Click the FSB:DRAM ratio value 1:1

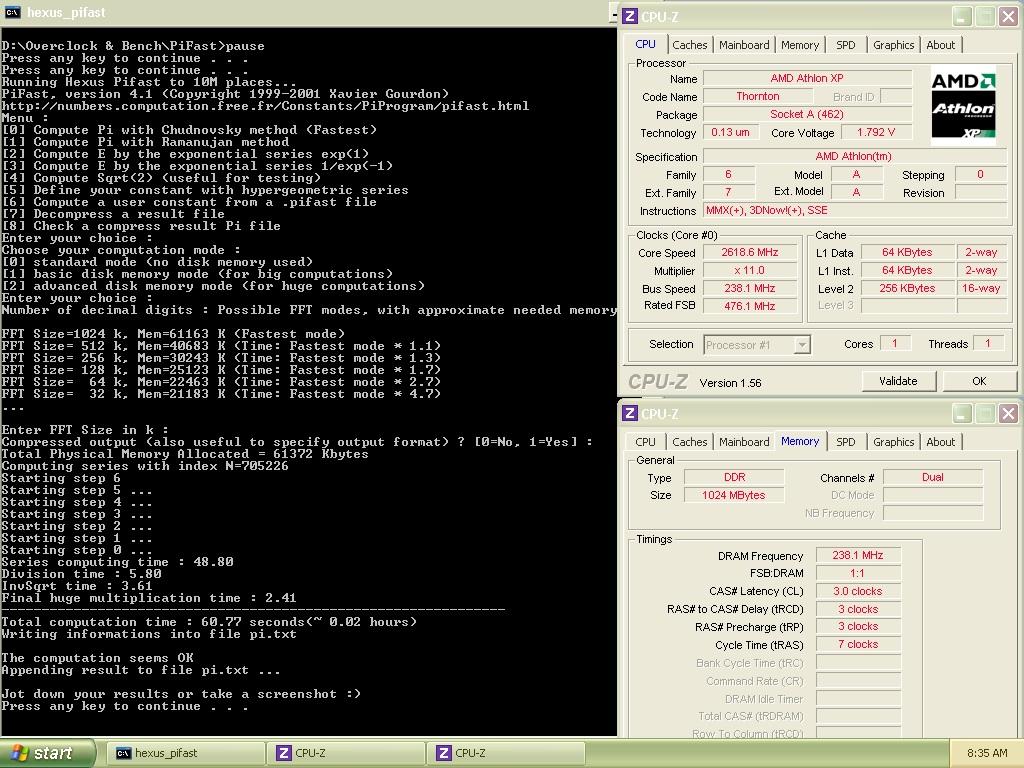coord(858,573)
